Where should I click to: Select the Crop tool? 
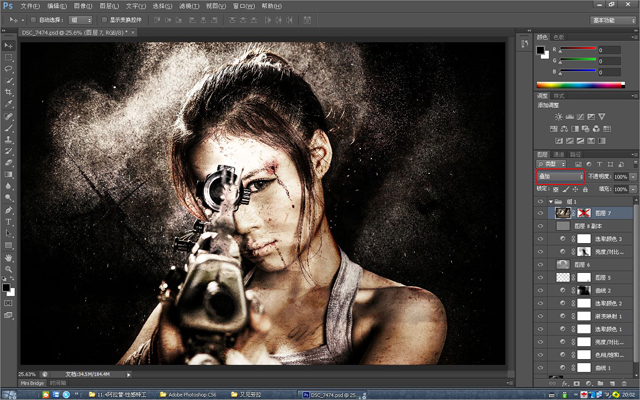pos(8,92)
